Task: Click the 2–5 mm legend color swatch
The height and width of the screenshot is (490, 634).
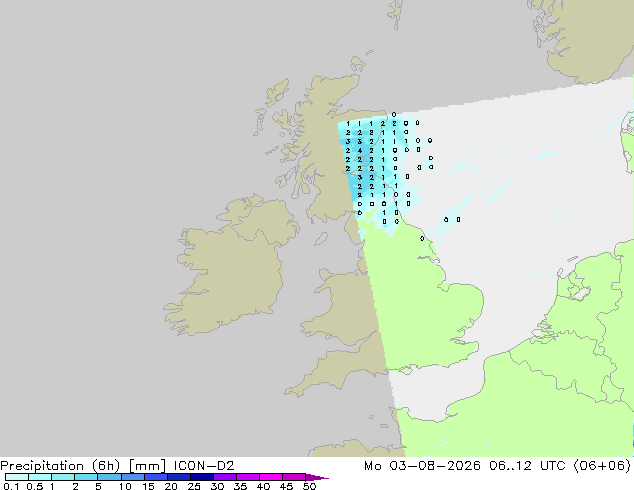Action: pyautogui.click(x=86, y=477)
